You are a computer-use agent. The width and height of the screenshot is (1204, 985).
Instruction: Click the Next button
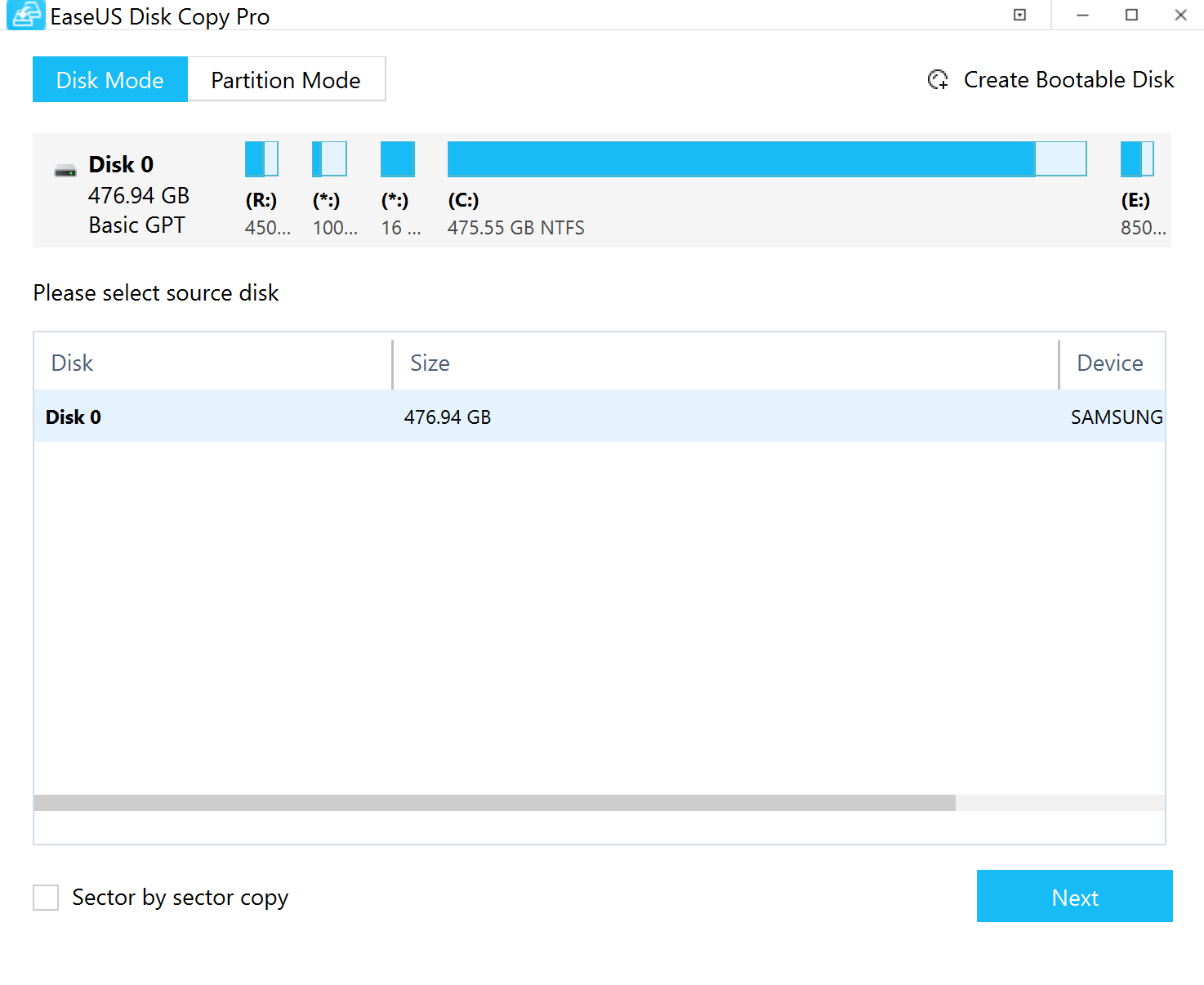click(x=1075, y=896)
